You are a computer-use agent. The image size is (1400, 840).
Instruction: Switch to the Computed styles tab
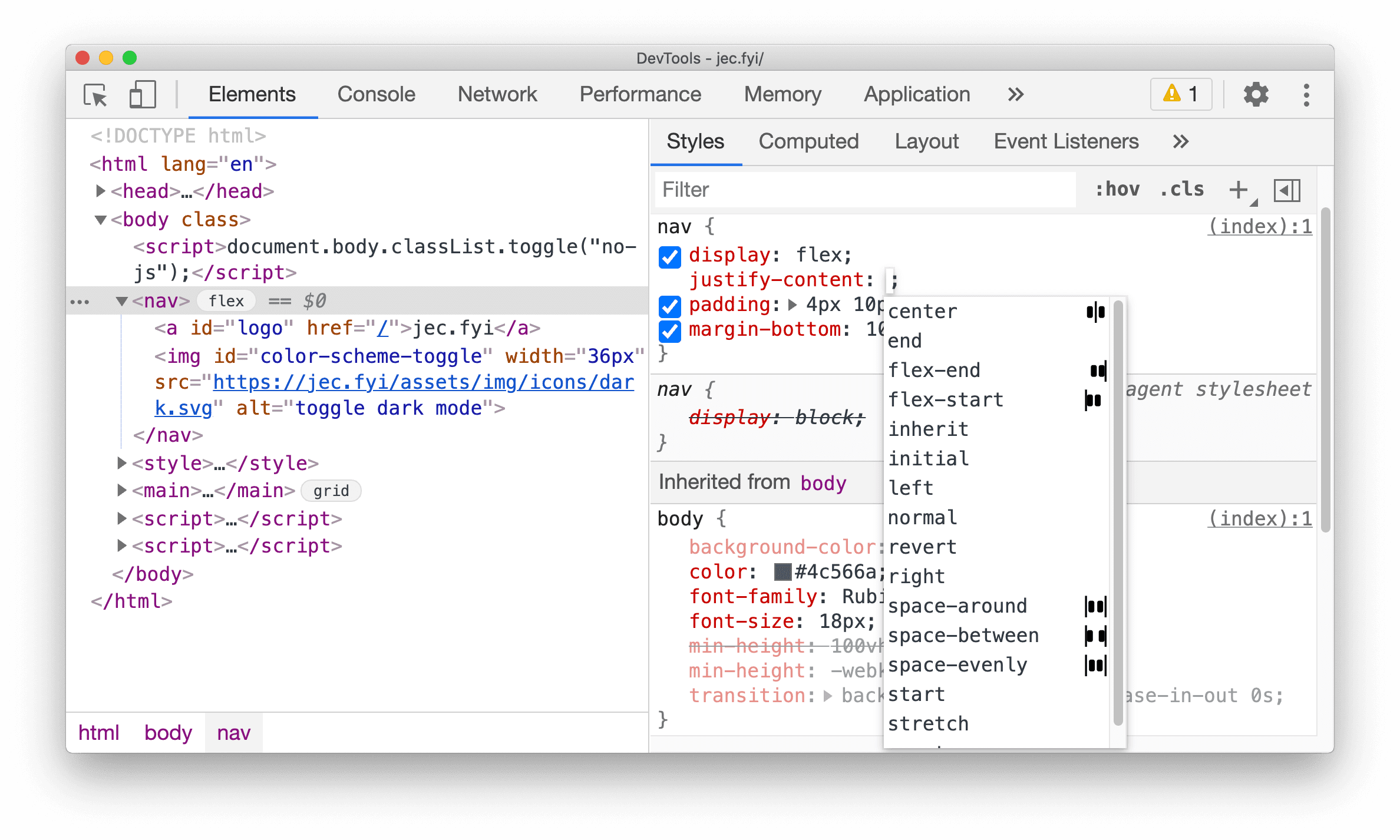tap(810, 141)
